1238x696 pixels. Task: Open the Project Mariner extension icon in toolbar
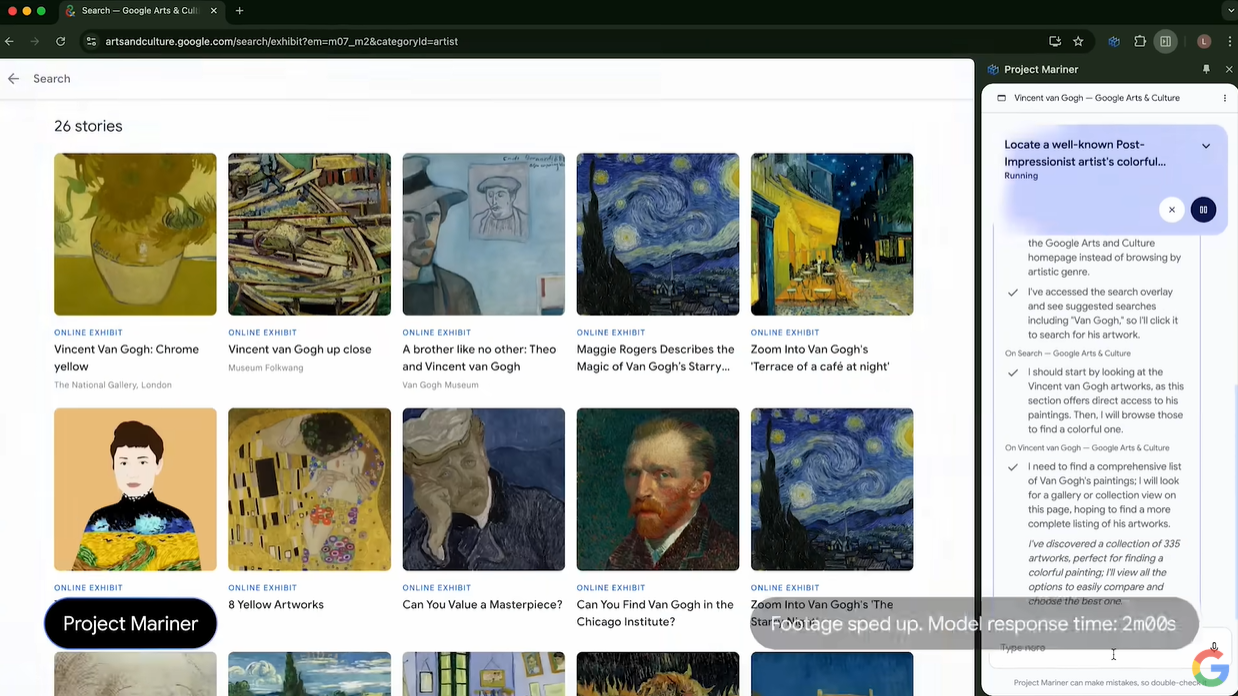pyautogui.click(x=1113, y=41)
